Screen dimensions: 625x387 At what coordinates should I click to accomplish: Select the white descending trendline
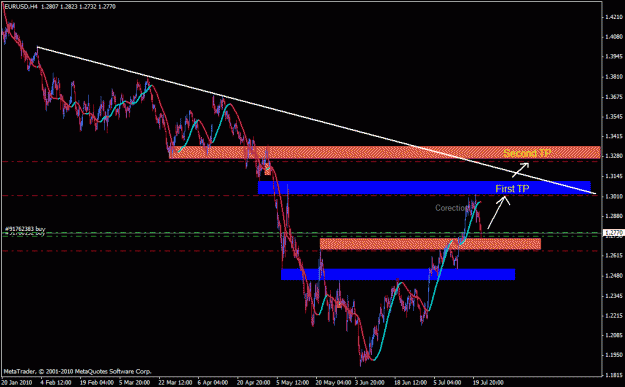(316, 120)
